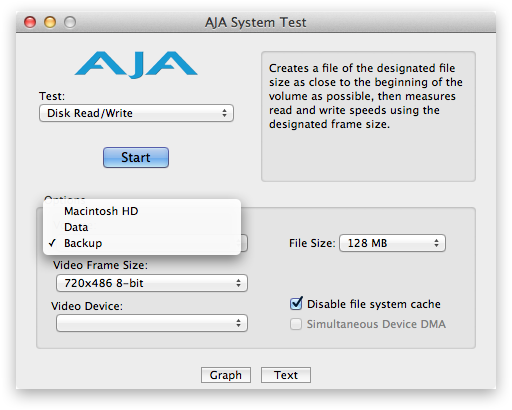
Task: Switch to the Text view button
Action: pyautogui.click(x=286, y=375)
